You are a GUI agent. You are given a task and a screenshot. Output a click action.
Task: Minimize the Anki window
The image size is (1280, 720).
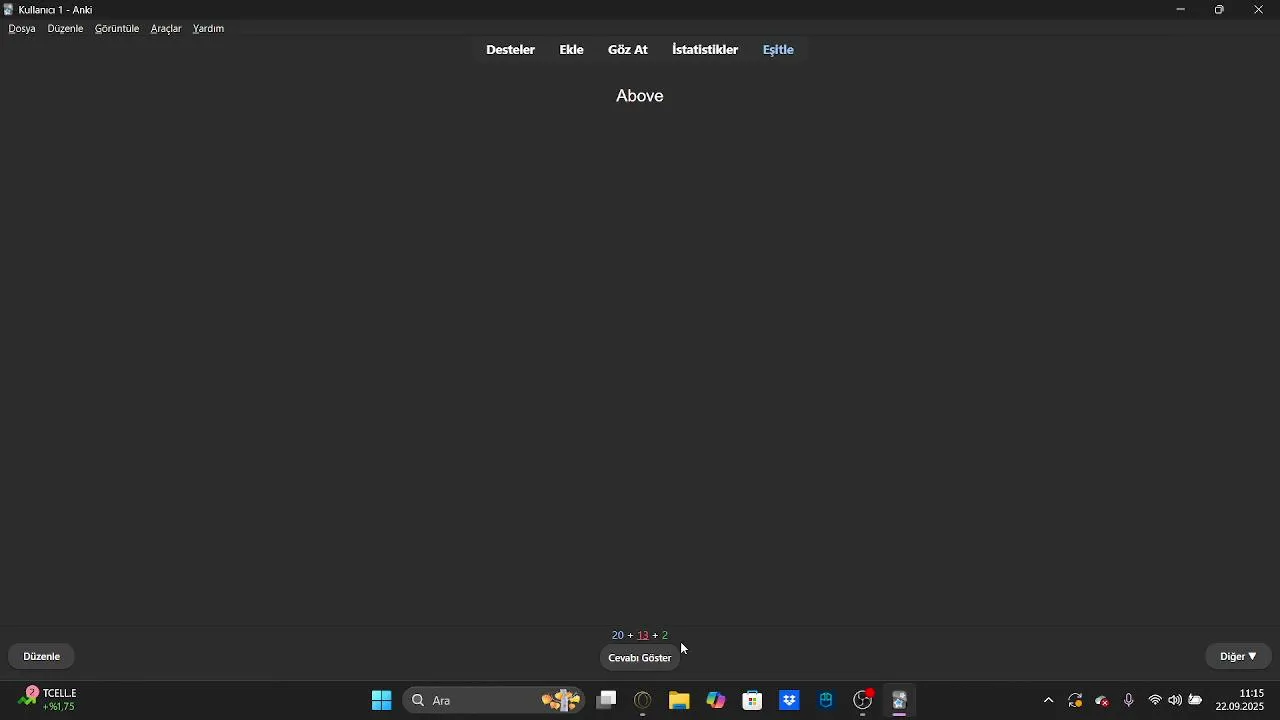coord(1182,10)
